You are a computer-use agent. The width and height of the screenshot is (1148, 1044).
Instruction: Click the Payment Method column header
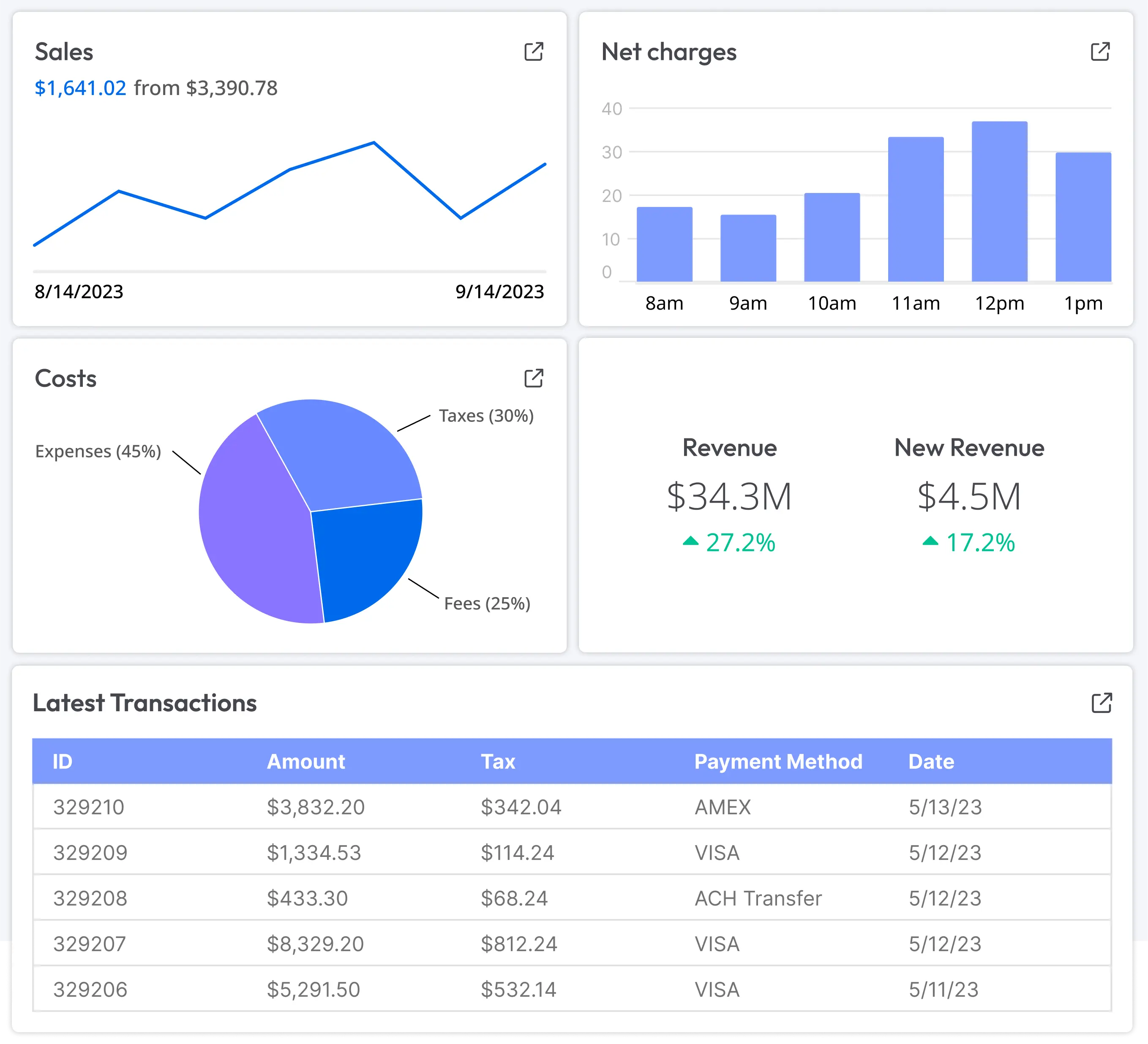tap(779, 761)
